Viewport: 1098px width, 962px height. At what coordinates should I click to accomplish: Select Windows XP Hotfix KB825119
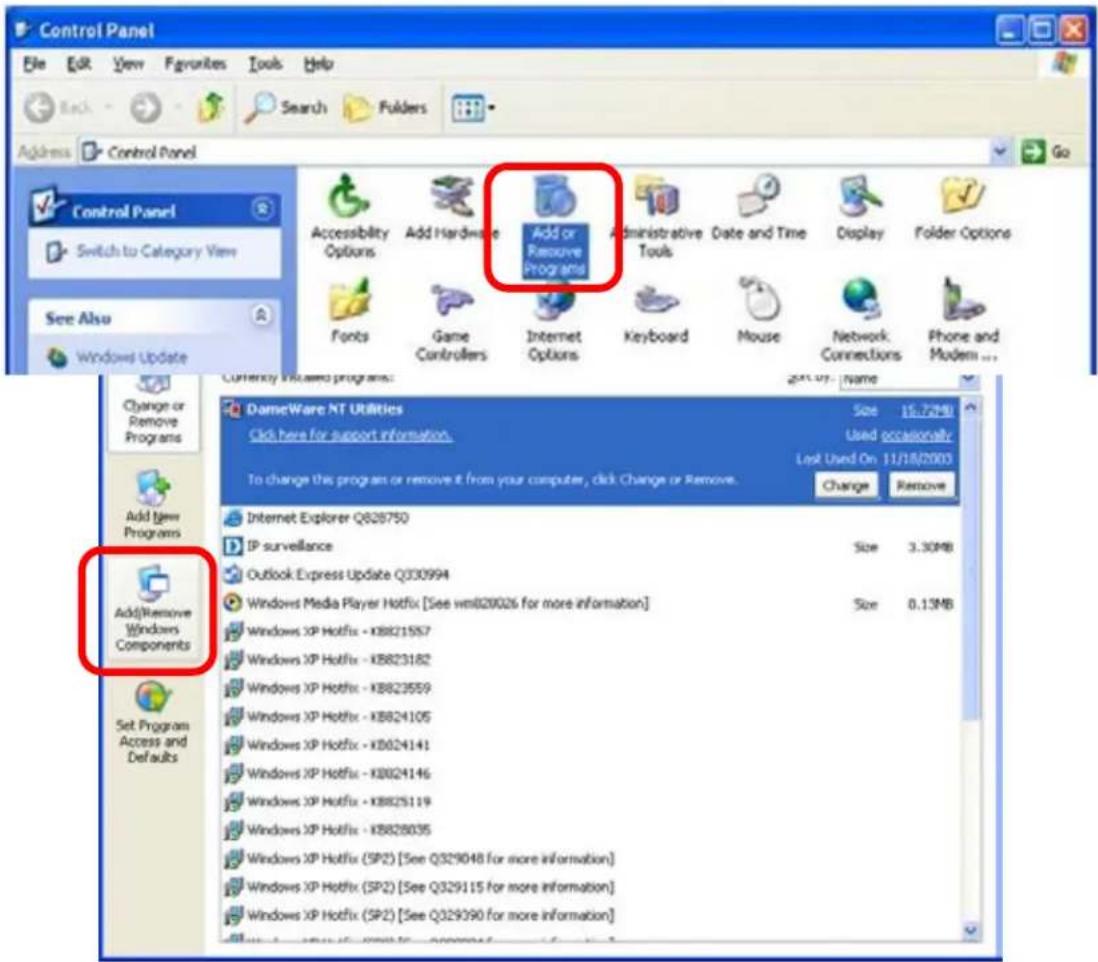[590, 802]
